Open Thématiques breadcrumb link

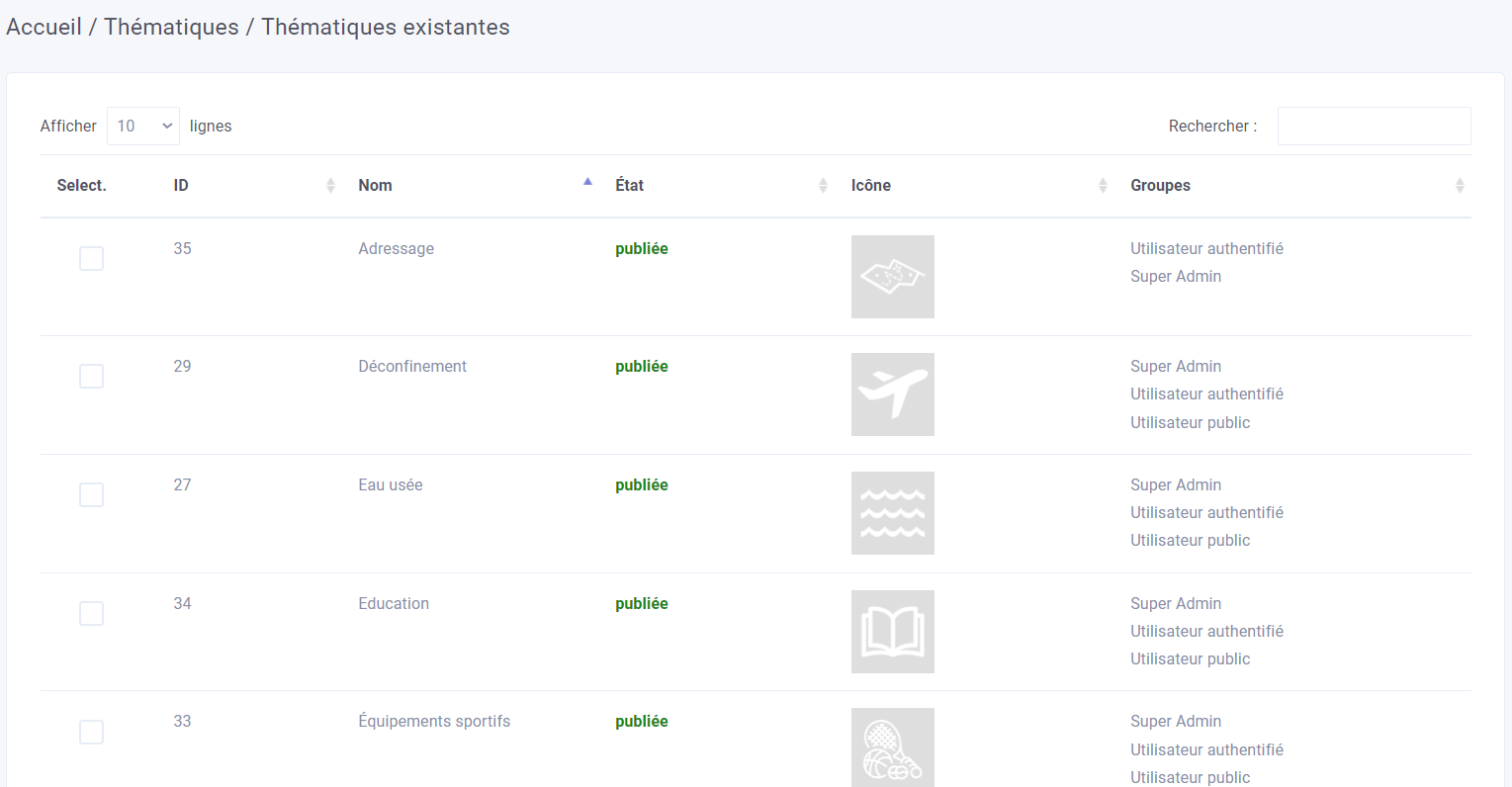coord(171,27)
